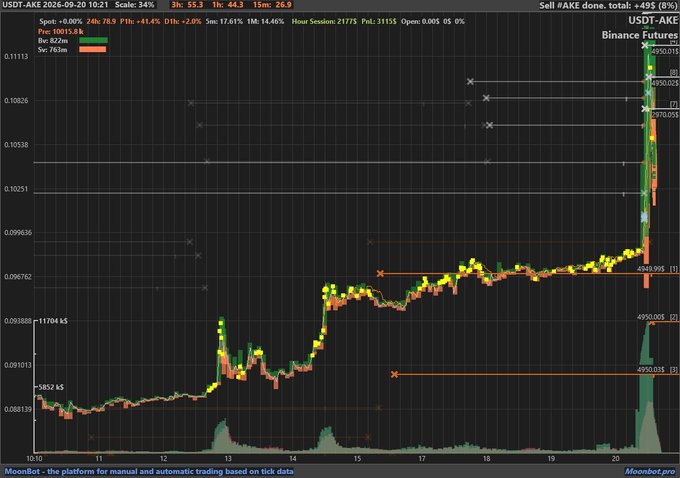Click the 20 hour time axis label
Viewport: 680px width, 478px height.
615,458
